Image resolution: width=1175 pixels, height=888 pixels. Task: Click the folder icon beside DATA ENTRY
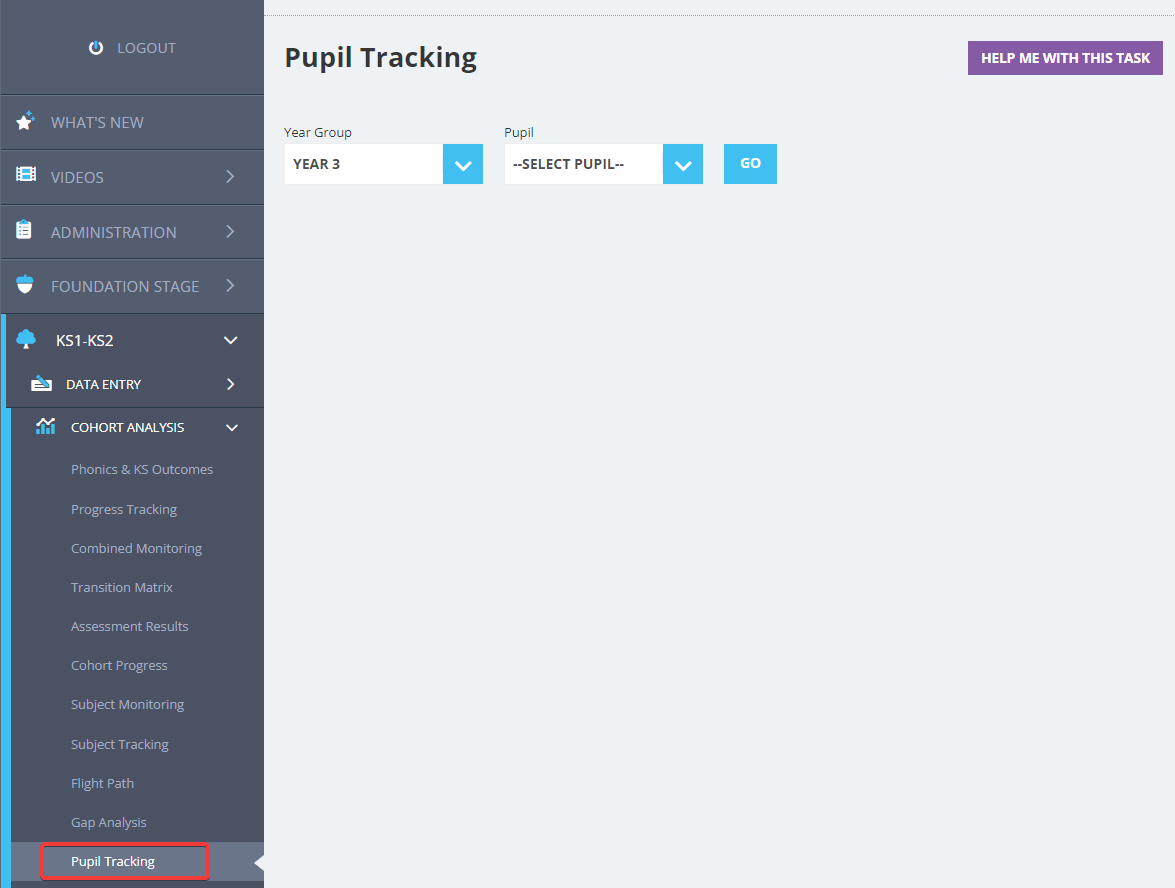click(x=41, y=383)
